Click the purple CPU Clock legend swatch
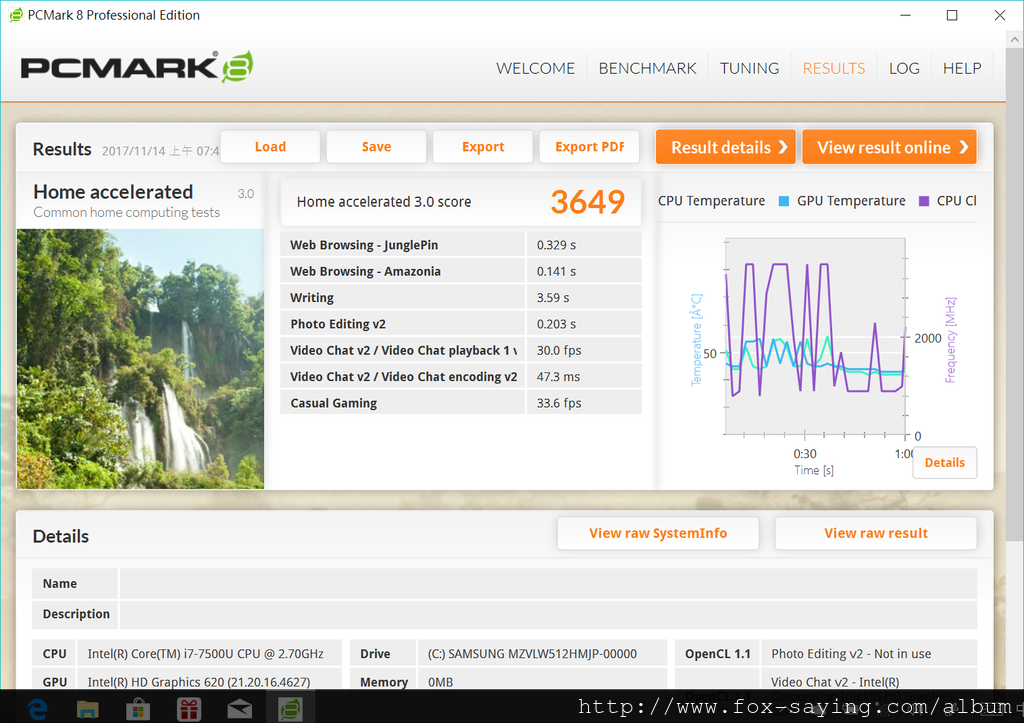Viewport: 1024px width, 723px height. (923, 201)
